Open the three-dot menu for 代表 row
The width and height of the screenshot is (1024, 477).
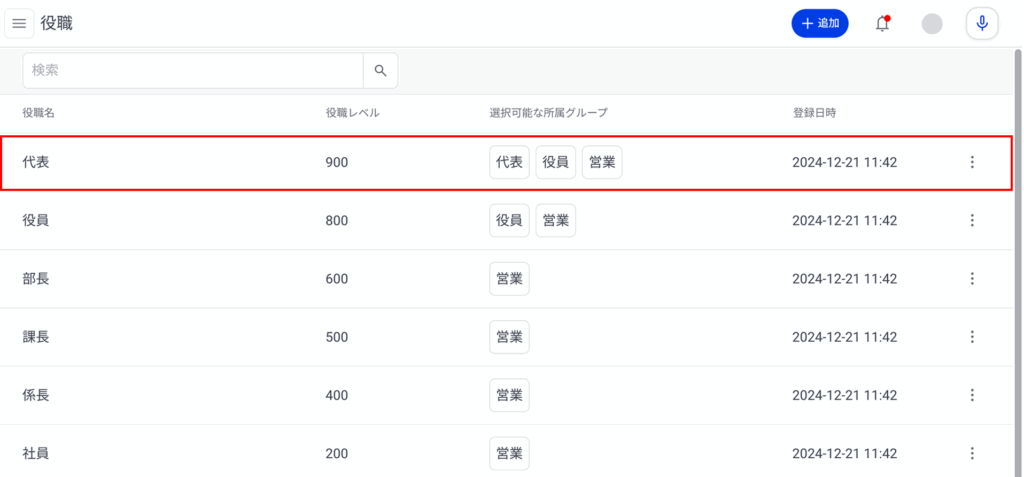pyautogui.click(x=972, y=162)
